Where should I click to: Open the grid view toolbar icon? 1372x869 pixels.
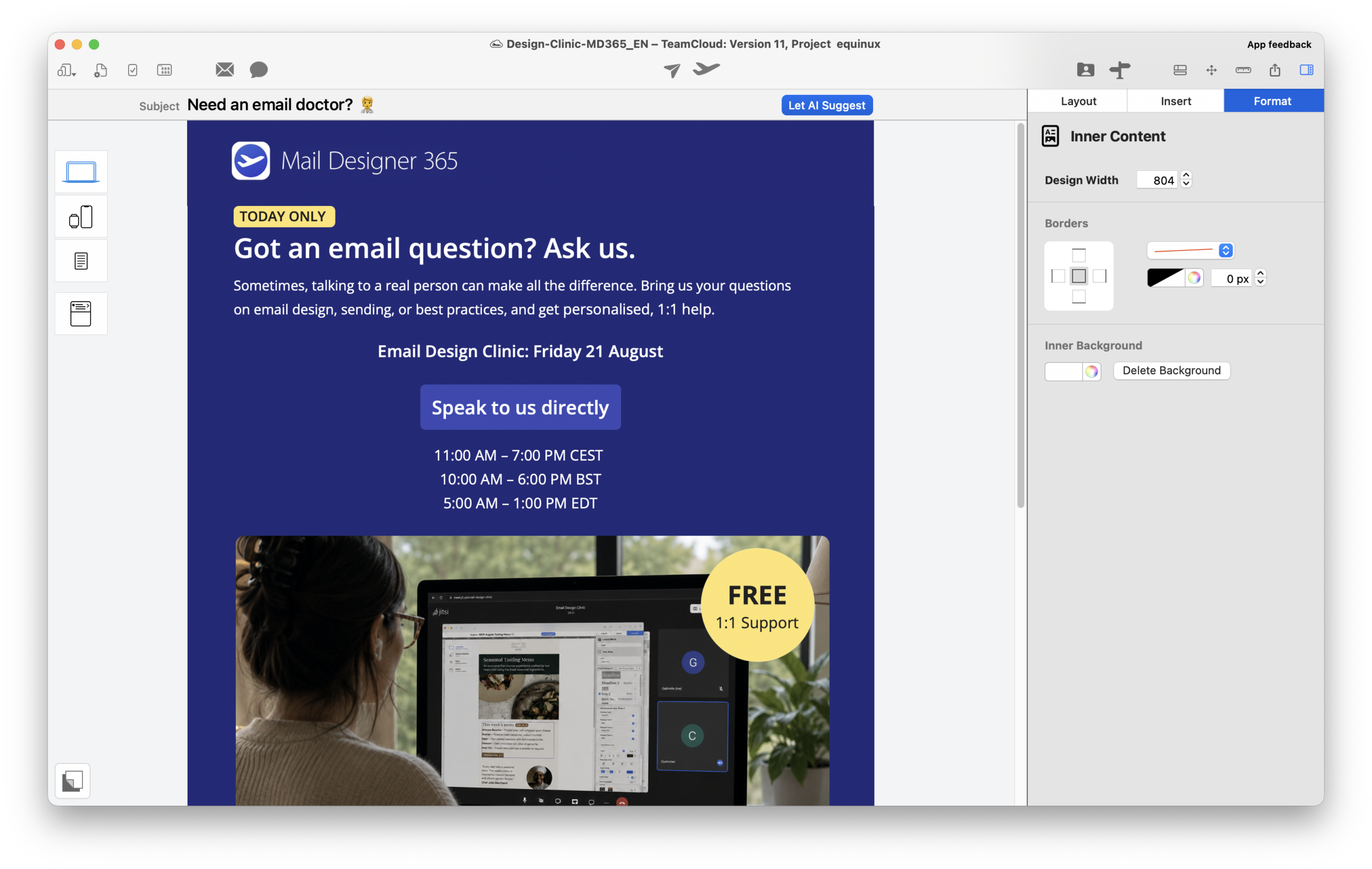[165, 70]
